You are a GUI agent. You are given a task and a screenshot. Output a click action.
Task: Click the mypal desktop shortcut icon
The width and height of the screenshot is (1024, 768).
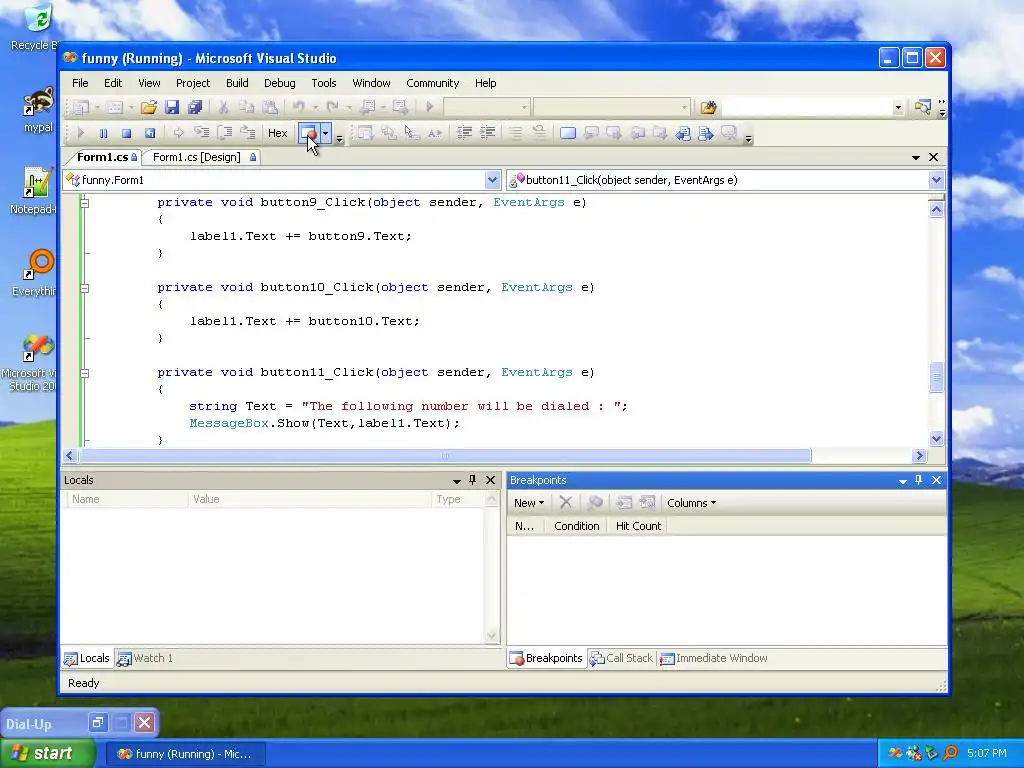tap(38, 110)
